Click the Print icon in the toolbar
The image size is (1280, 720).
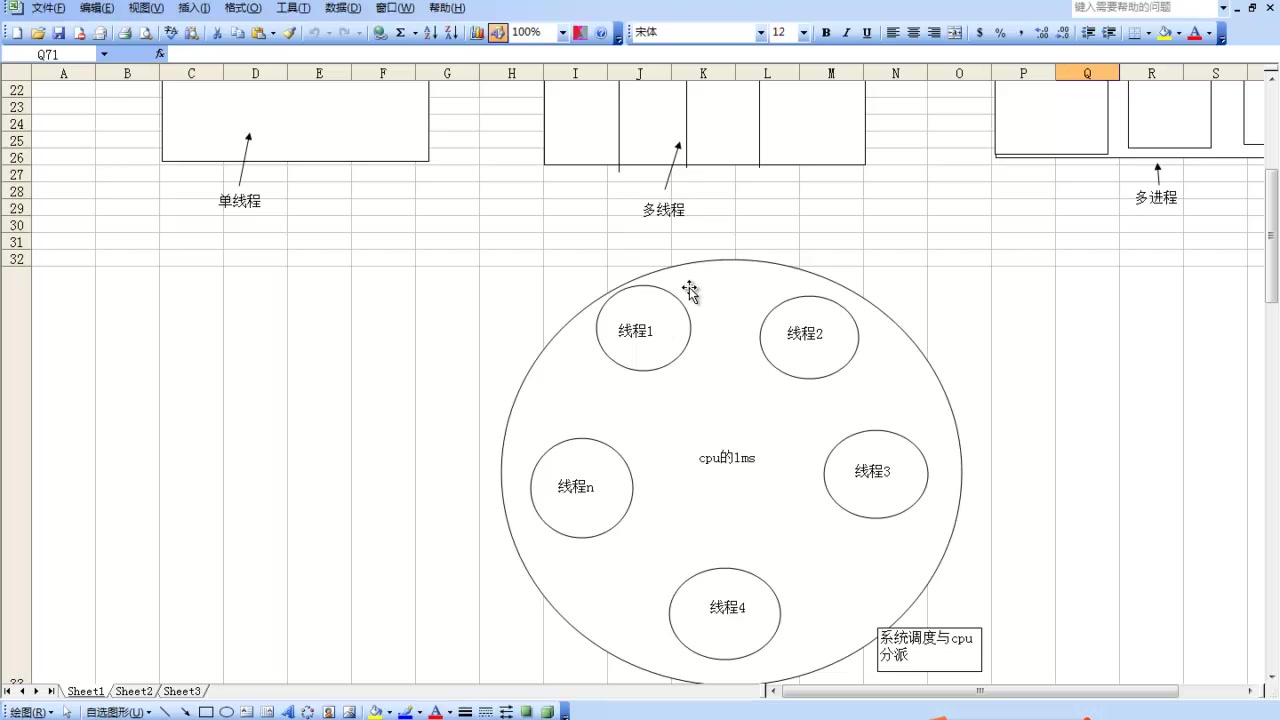(x=125, y=33)
